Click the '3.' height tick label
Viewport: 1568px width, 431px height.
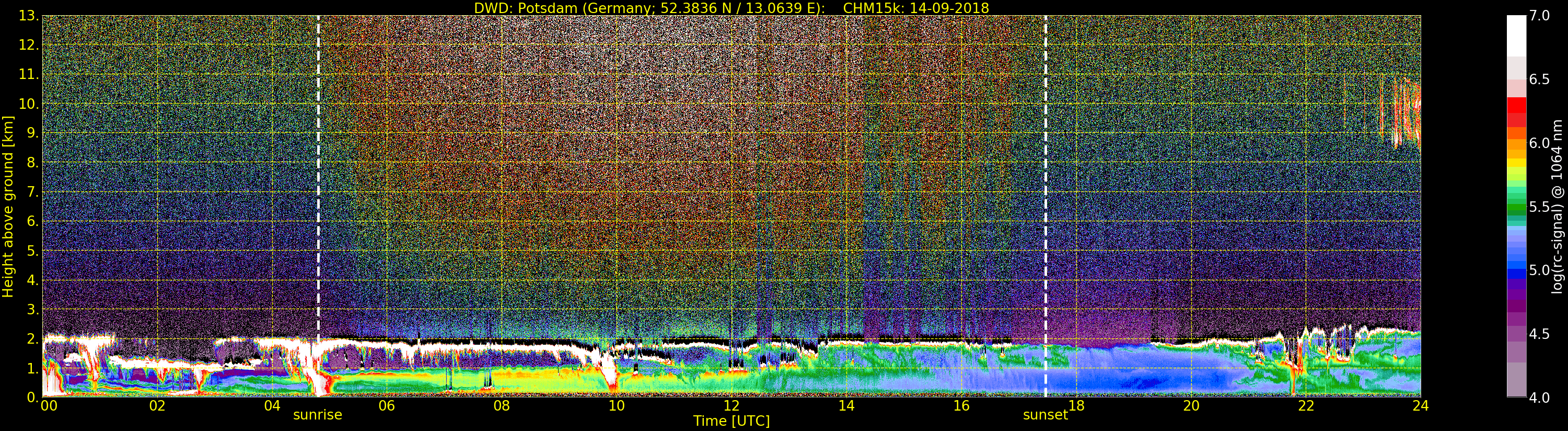tap(33, 309)
